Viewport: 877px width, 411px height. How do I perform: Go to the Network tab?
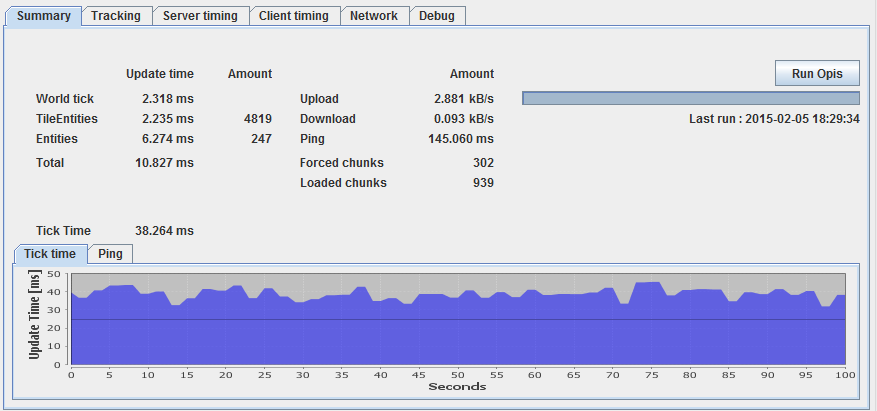coord(373,16)
